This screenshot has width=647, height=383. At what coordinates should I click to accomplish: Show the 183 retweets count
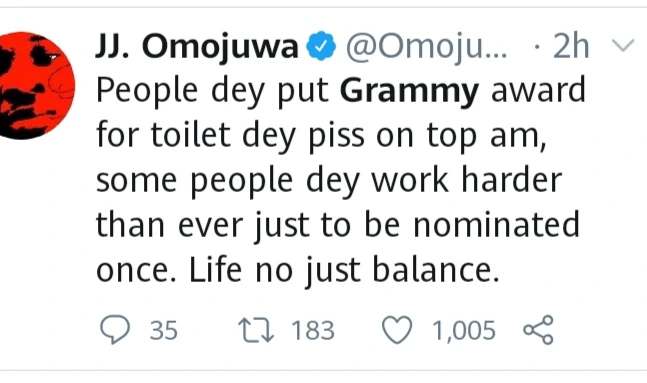(313, 331)
